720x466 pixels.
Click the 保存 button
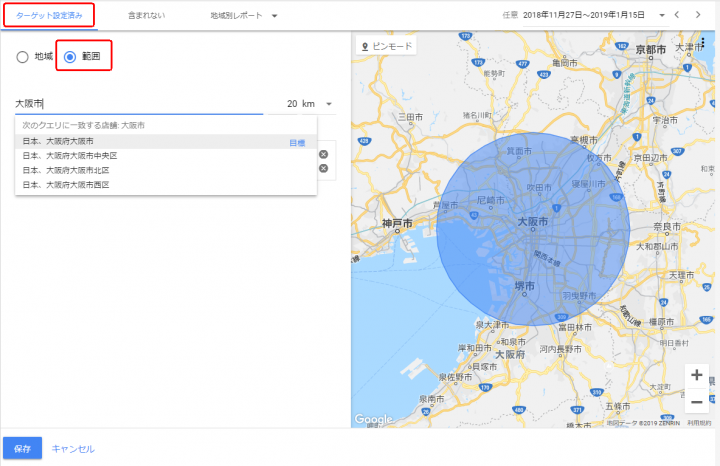[22, 449]
